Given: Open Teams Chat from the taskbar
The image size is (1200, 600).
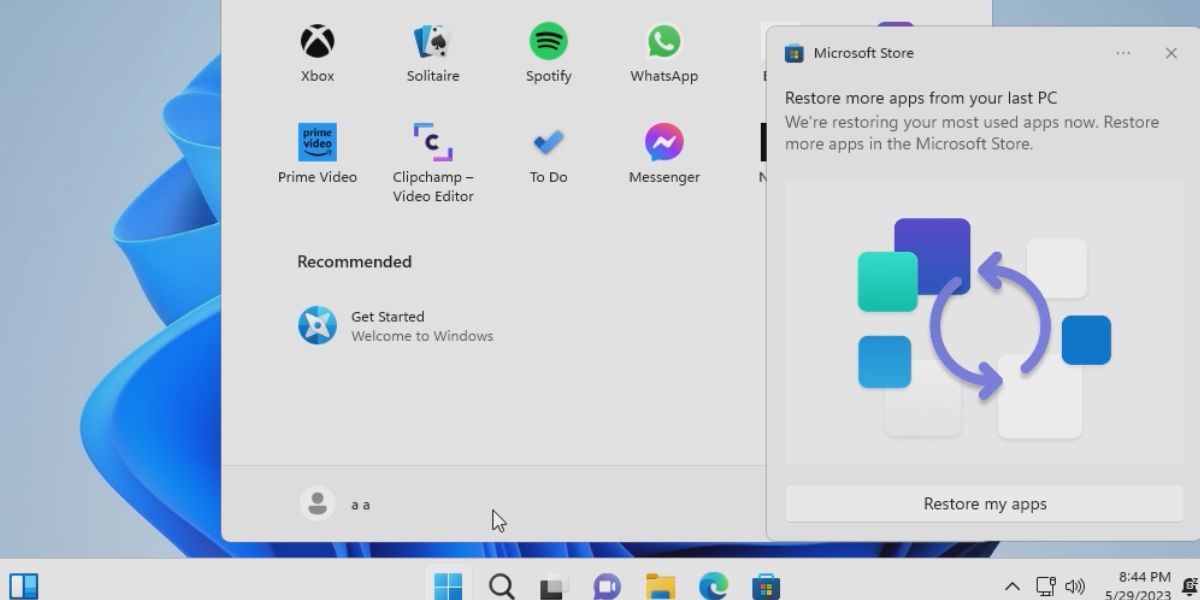Looking at the screenshot, I should point(605,585).
